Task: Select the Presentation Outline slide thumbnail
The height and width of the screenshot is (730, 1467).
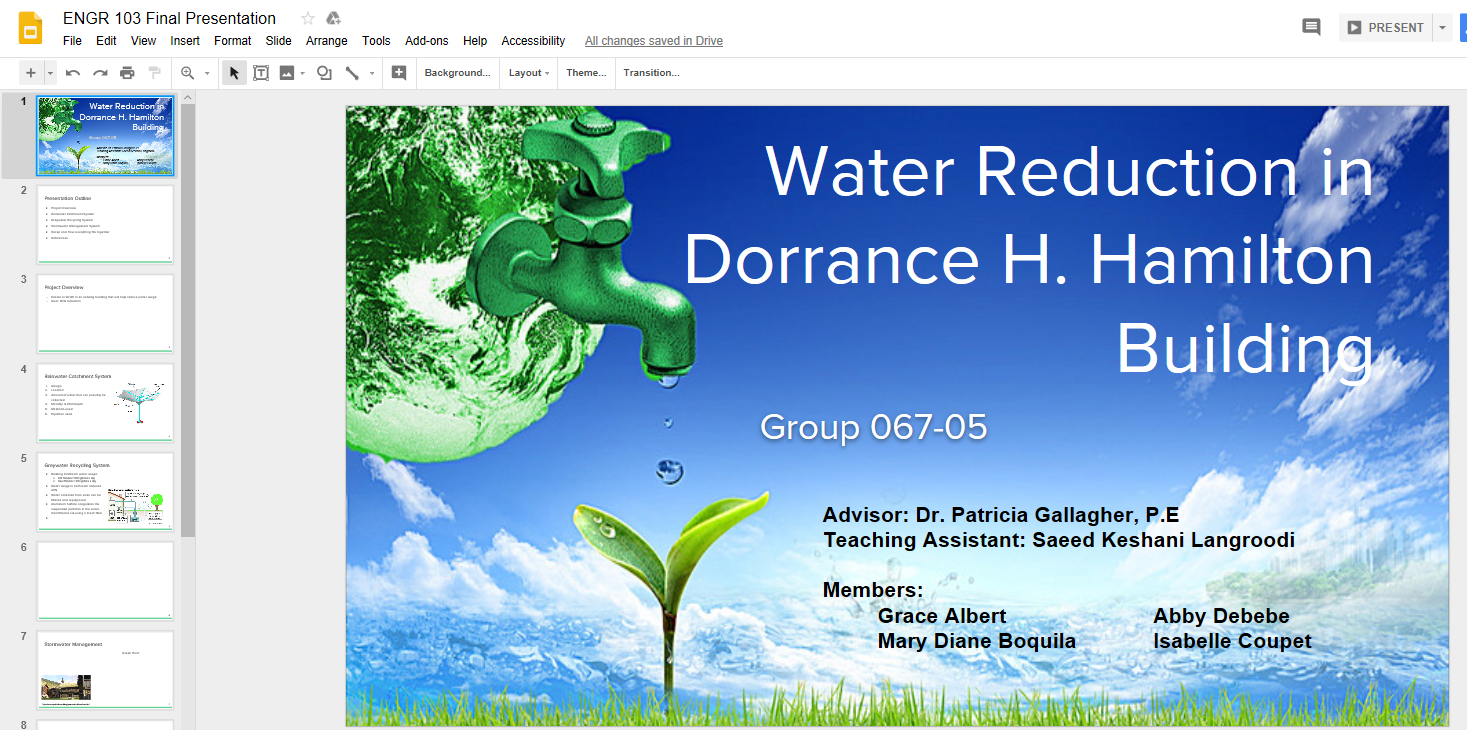Action: tap(105, 225)
